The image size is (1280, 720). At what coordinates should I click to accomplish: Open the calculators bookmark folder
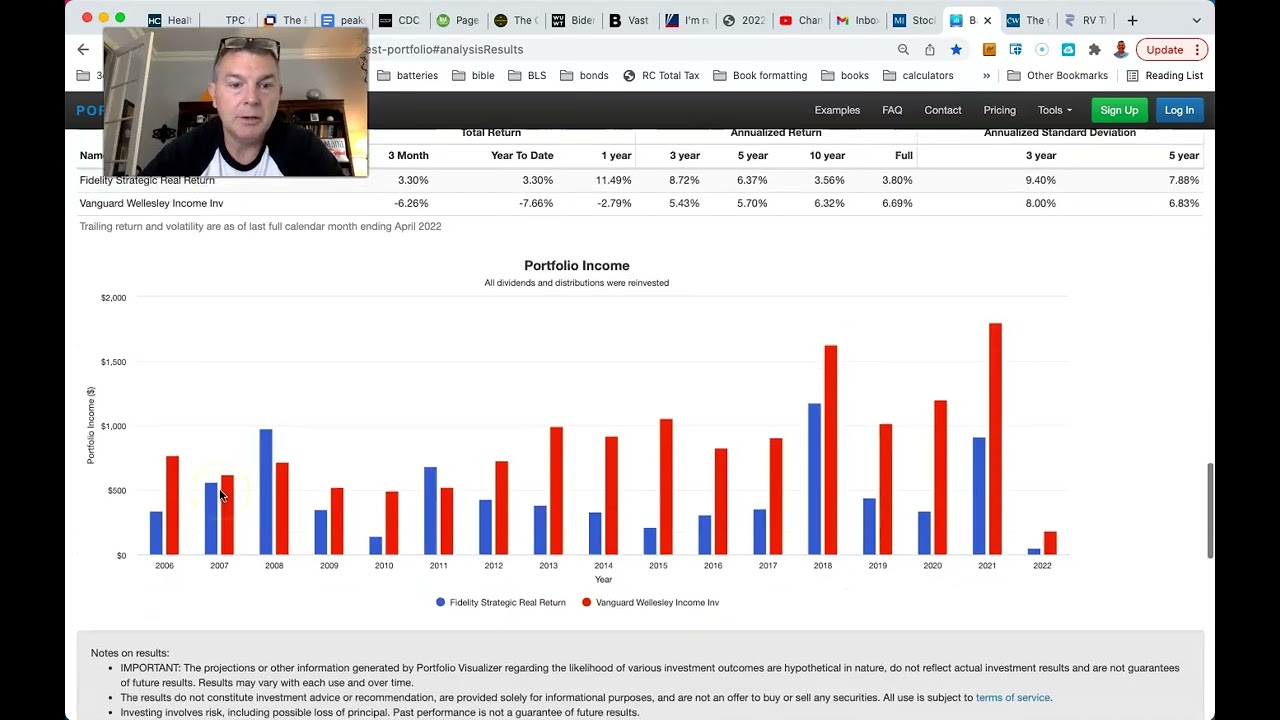[918, 75]
